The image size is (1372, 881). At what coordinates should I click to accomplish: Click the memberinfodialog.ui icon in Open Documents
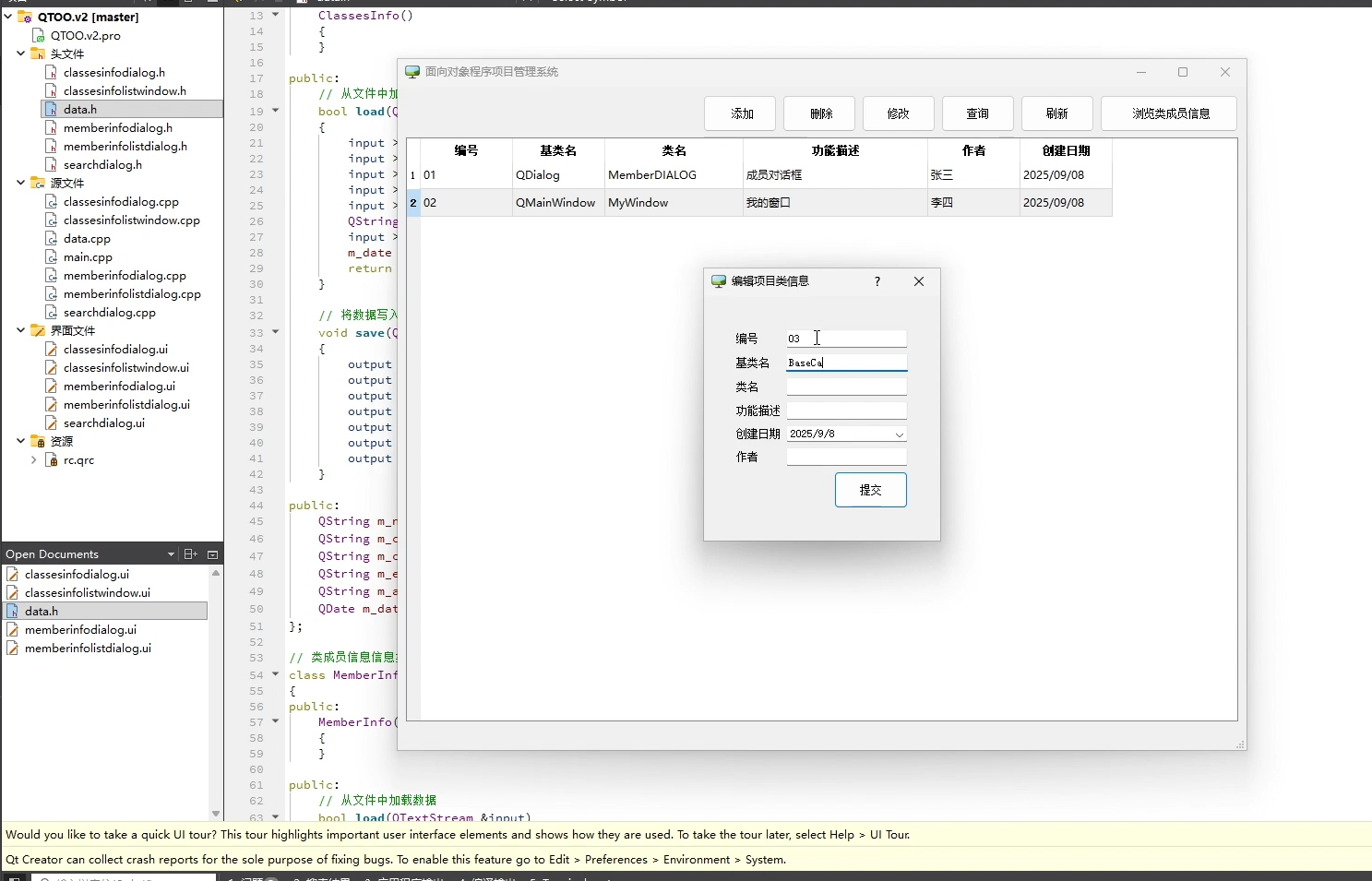pyautogui.click(x=13, y=629)
